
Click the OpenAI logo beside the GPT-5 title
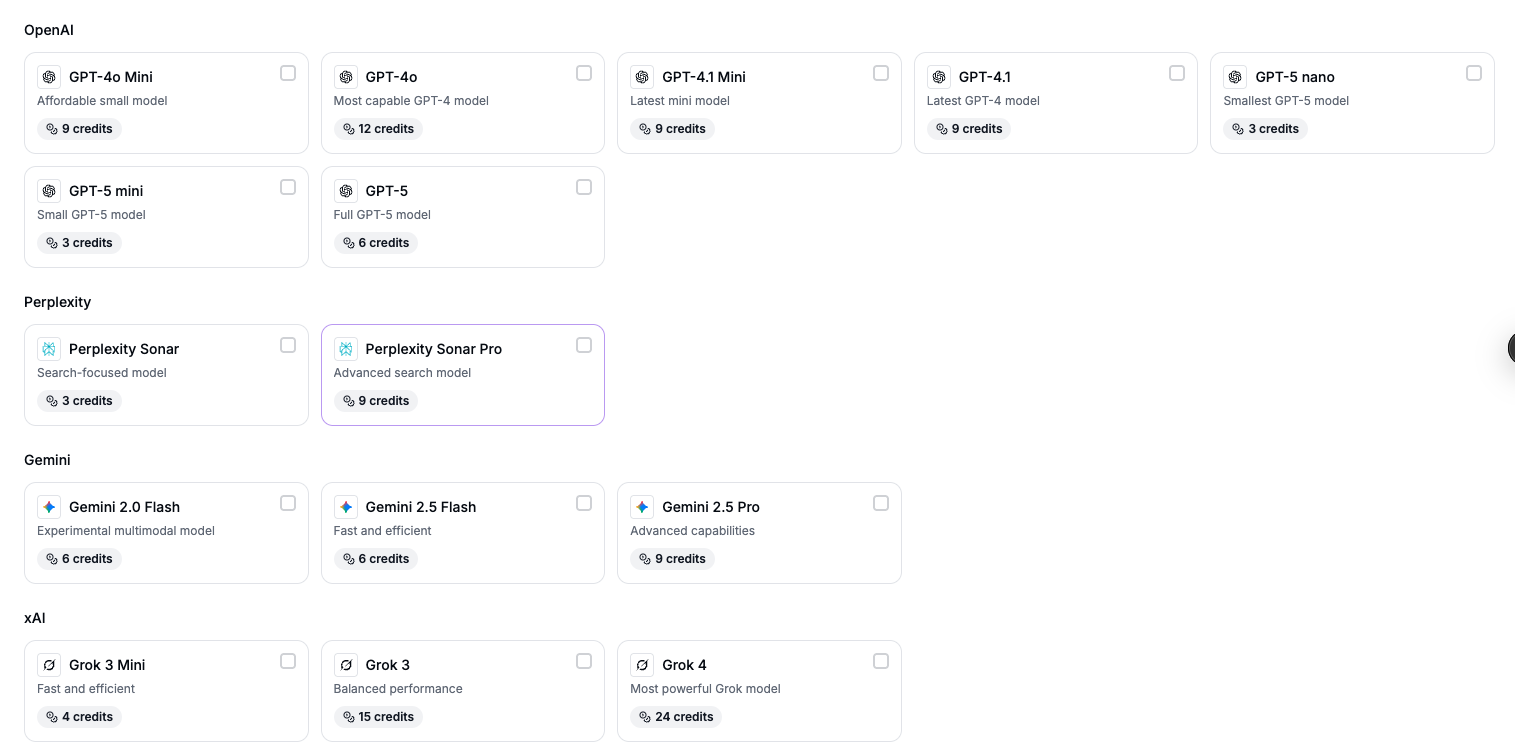pyautogui.click(x=346, y=191)
